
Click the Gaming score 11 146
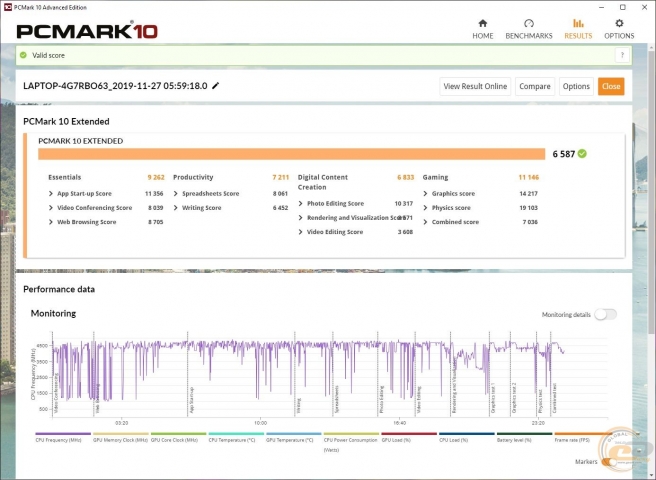coord(528,177)
